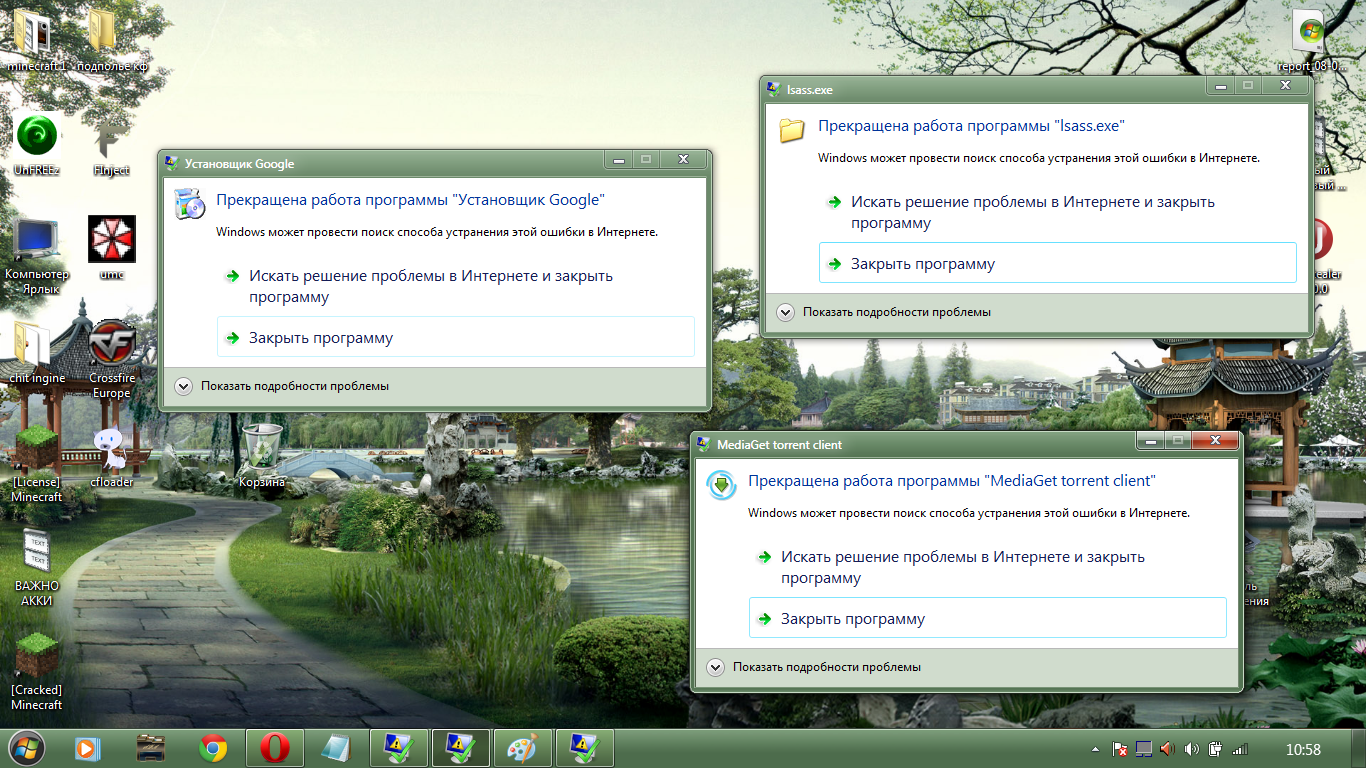Close the MediaGet dialog with red X
Viewport: 1369px width, 776px height.
click(1215, 440)
